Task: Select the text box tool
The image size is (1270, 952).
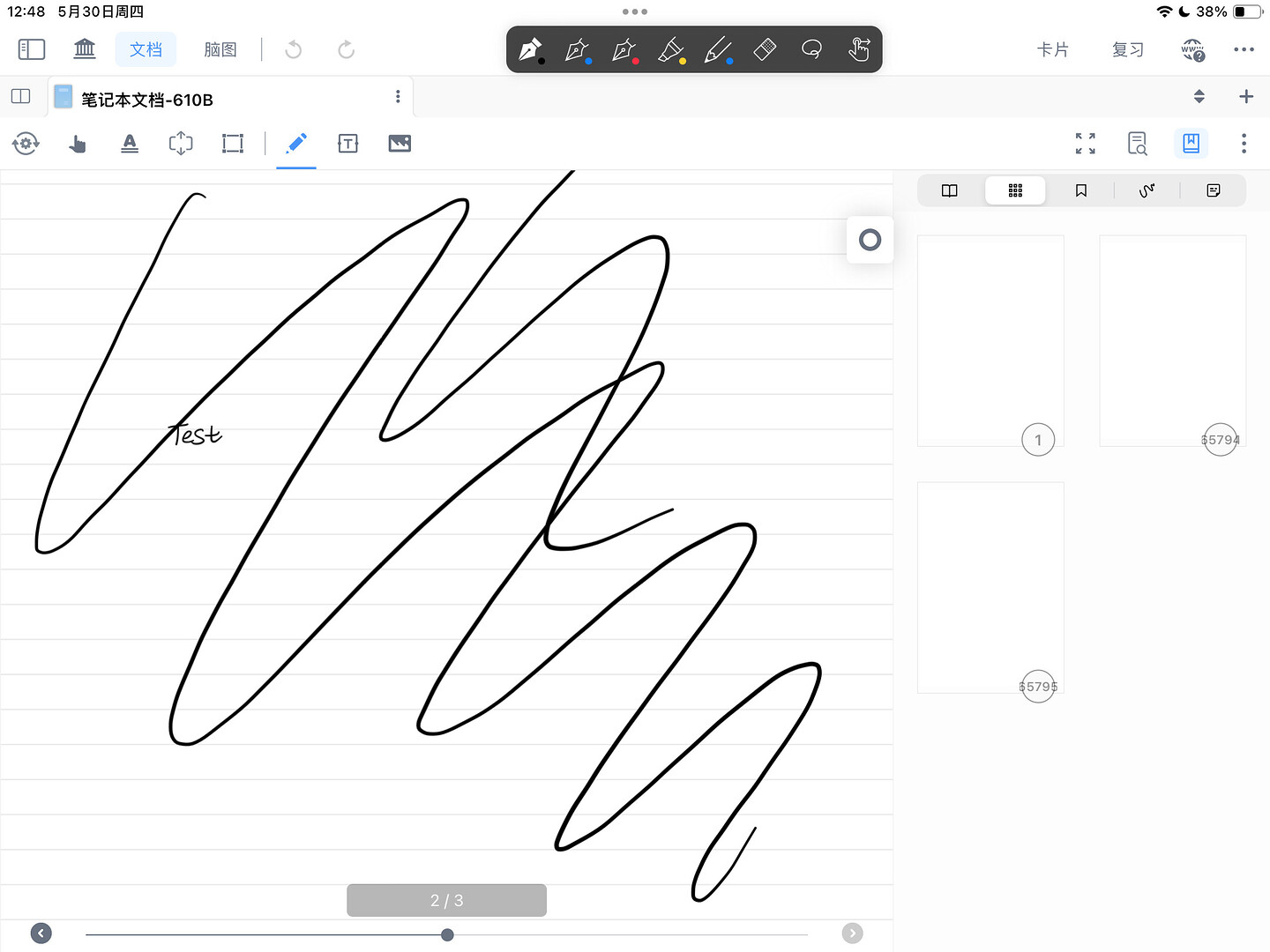Action: click(348, 144)
